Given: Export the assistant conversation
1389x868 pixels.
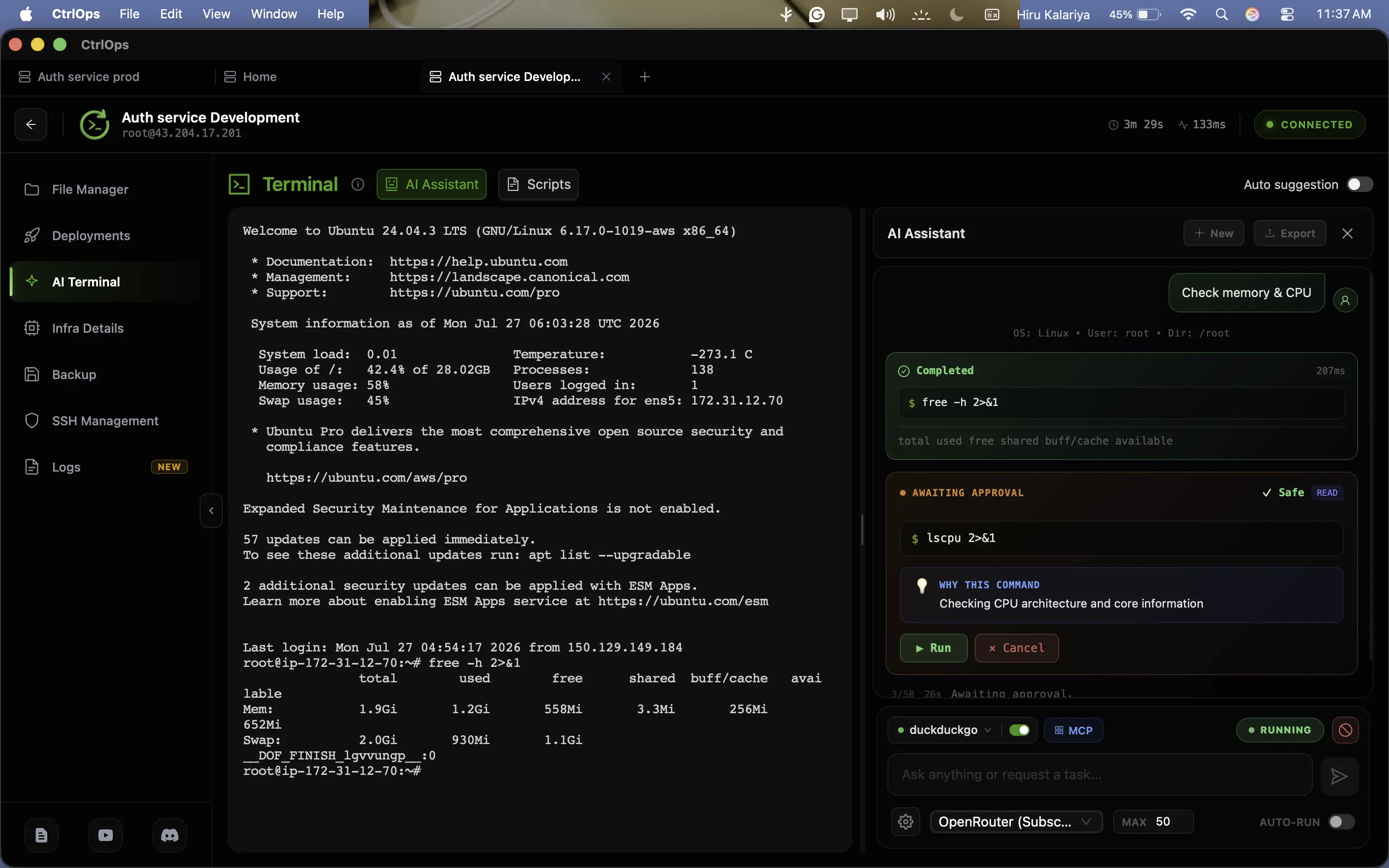Looking at the screenshot, I should click(x=1290, y=233).
